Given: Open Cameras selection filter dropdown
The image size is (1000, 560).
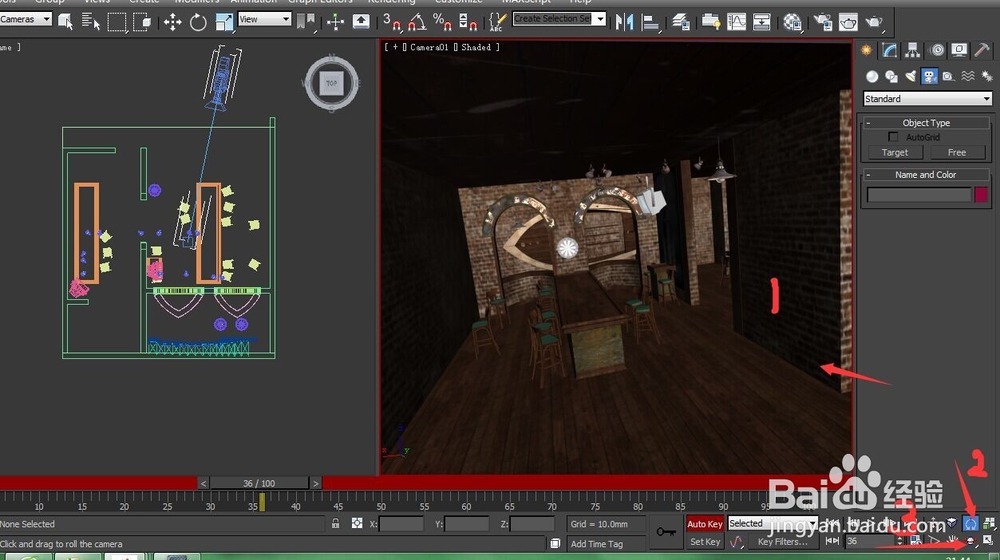Looking at the screenshot, I should click(x=26, y=19).
